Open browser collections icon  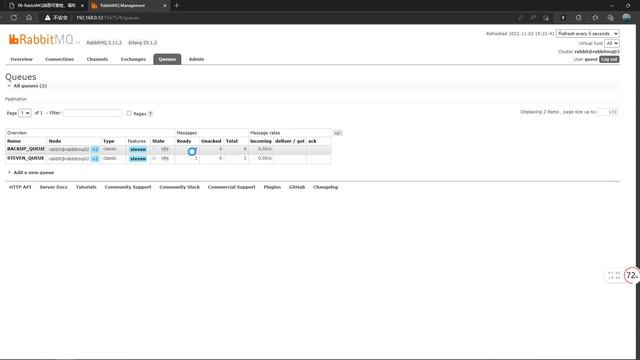611,18
